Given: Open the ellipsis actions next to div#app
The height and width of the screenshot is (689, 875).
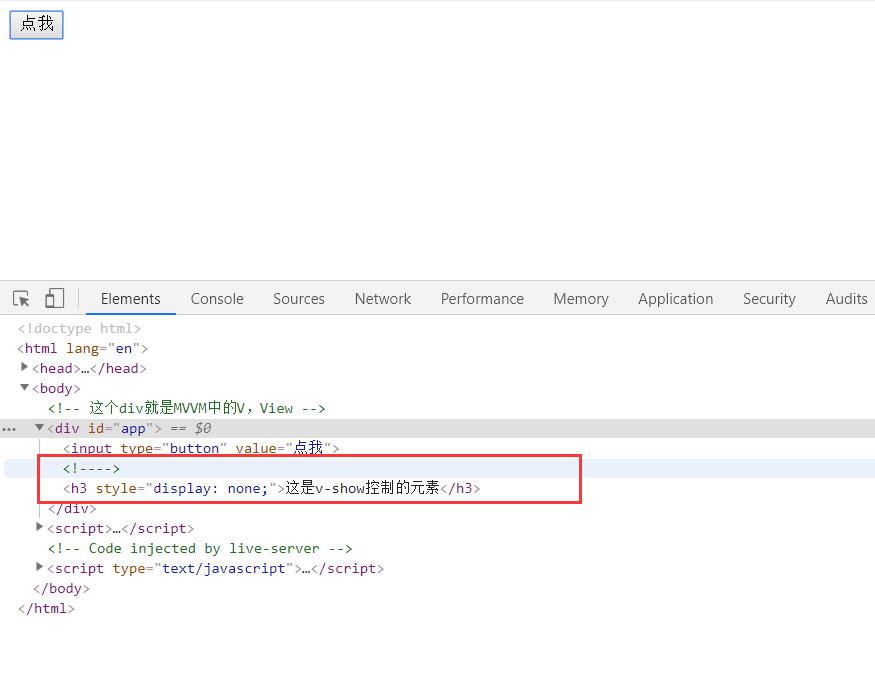Looking at the screenshot, I should click(x=9, y=429).
